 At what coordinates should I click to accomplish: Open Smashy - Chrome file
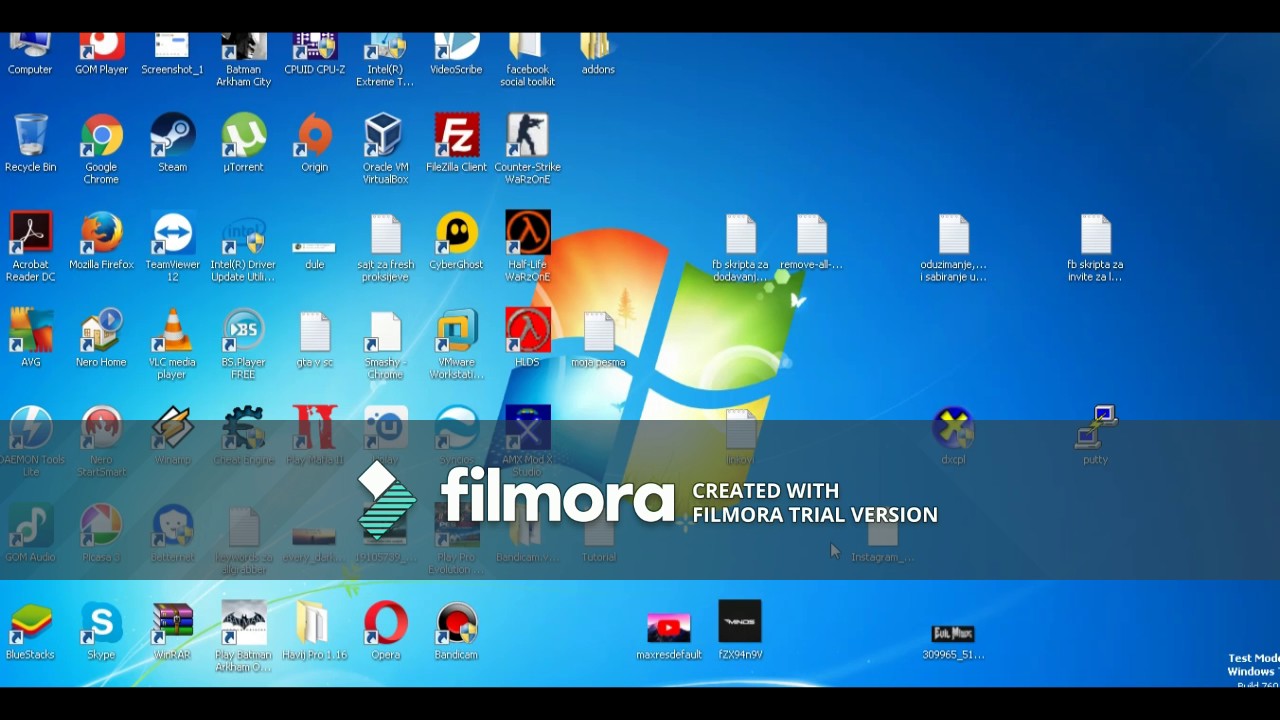tap(385, 331)
